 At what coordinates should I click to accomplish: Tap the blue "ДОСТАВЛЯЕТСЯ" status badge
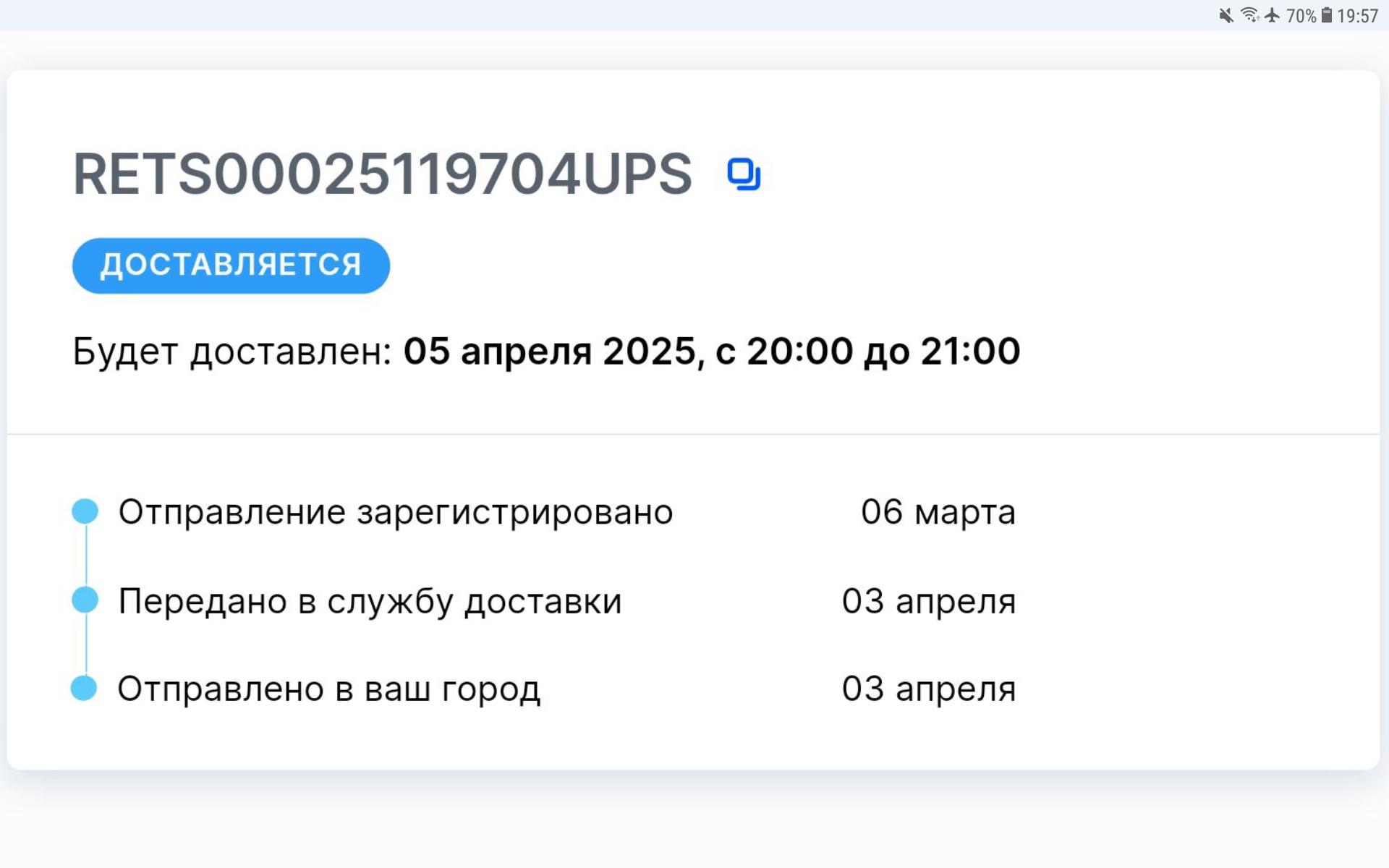tap(231, 265)
